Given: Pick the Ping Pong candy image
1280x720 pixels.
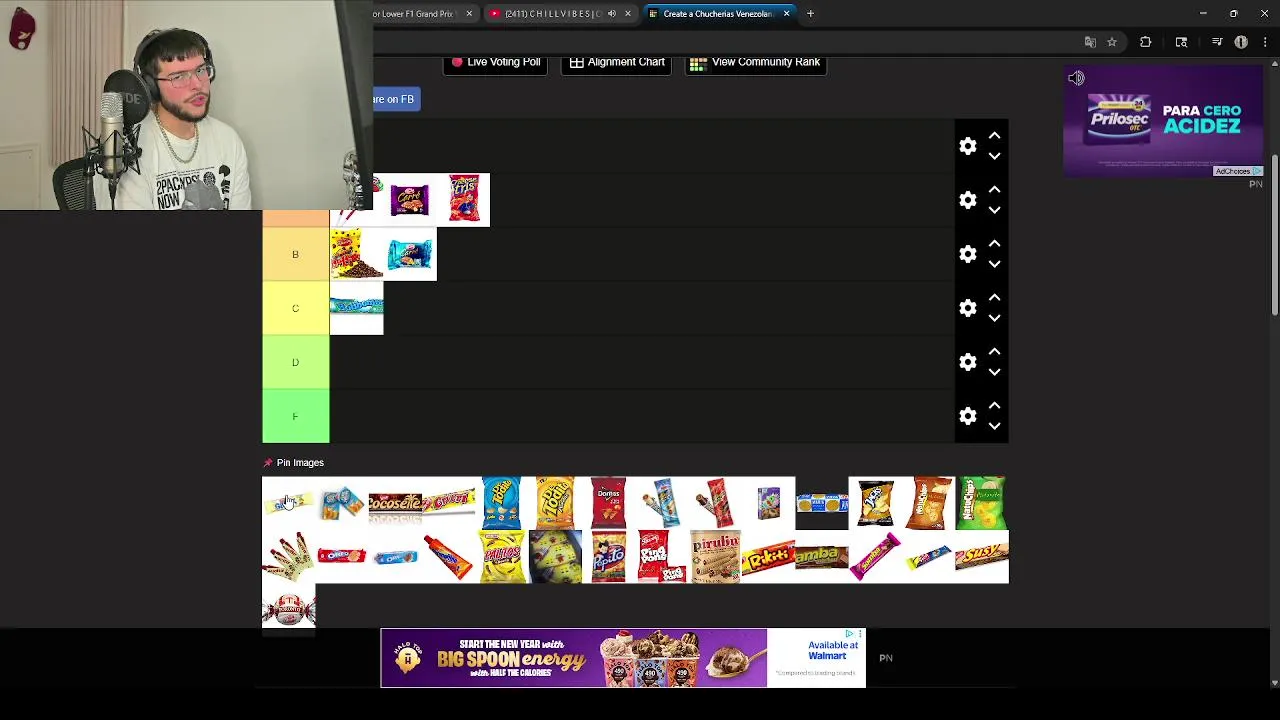Looking at the screenshot, I should point(662,557).
